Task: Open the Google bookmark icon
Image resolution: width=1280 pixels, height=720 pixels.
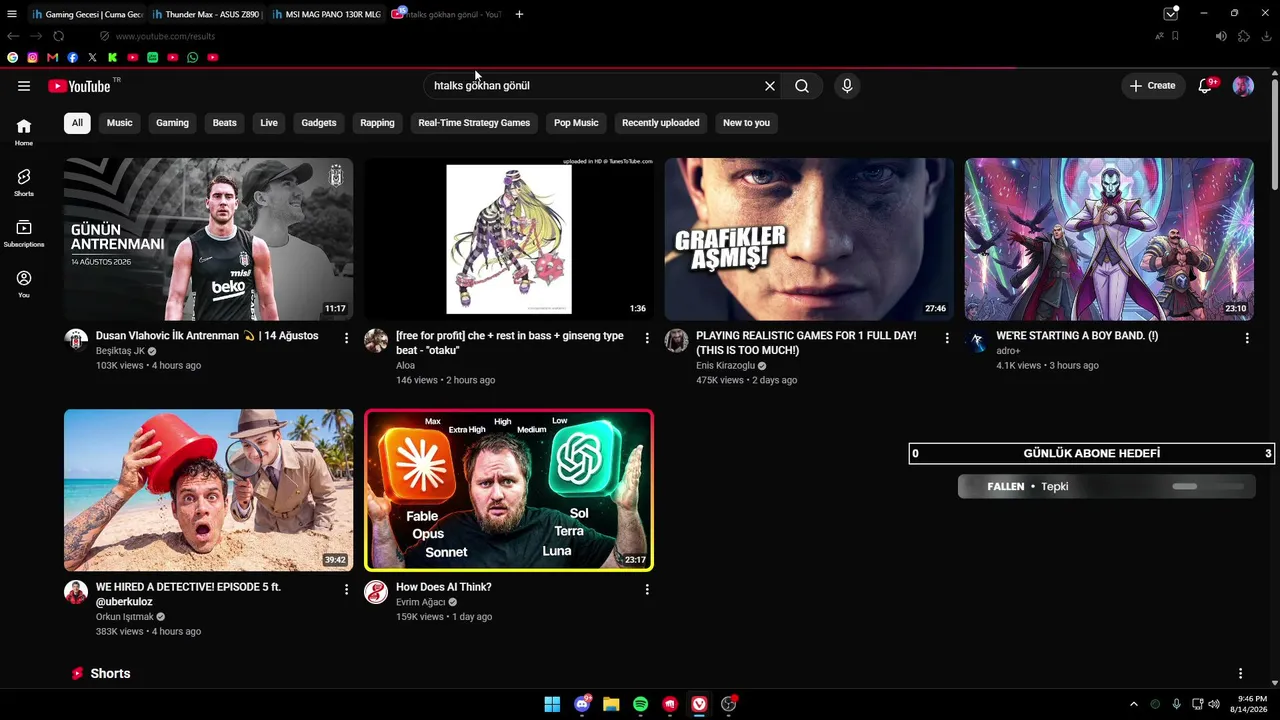Action: pos(12,58)
